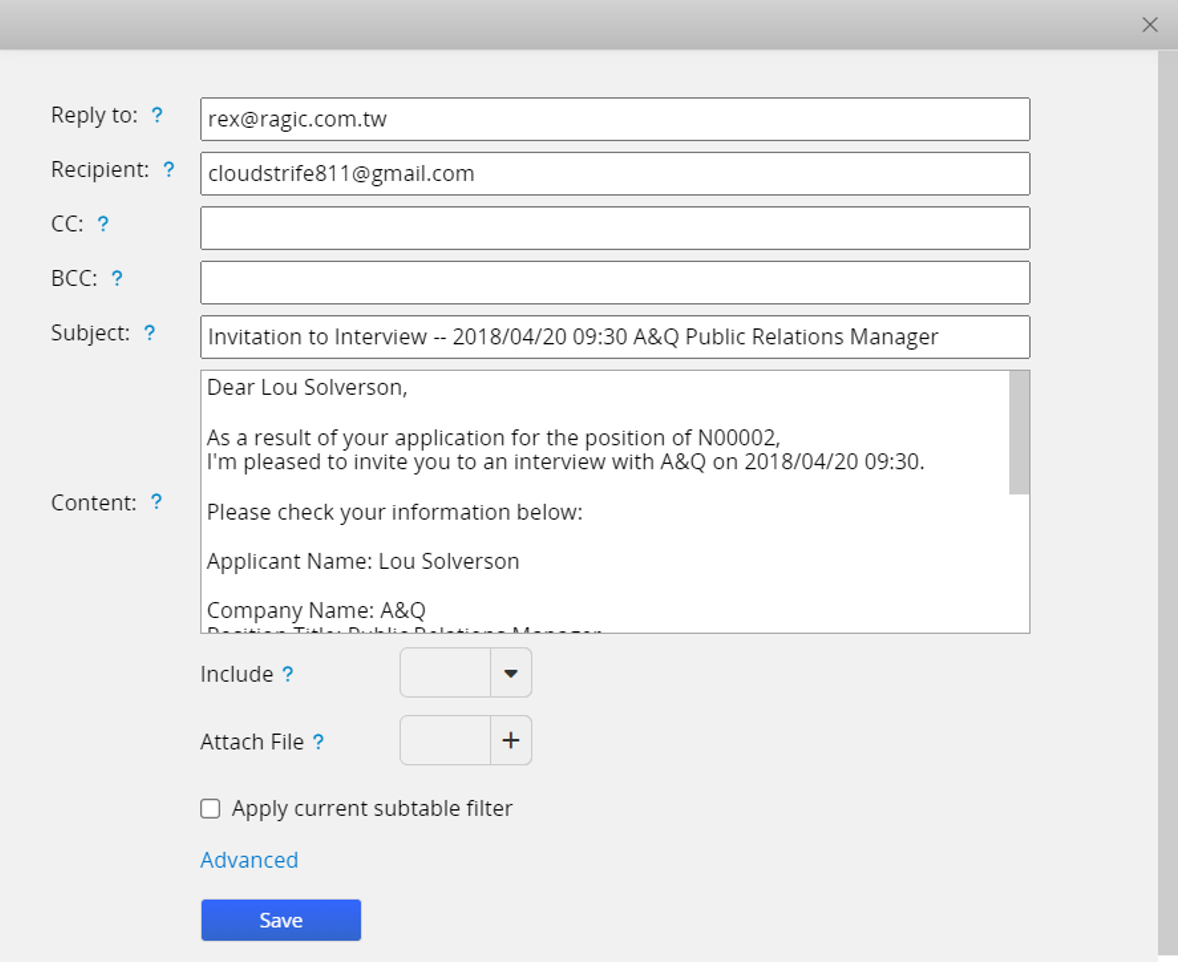
Task: Open the Reply to help tooltip
Action: (158, 115)
